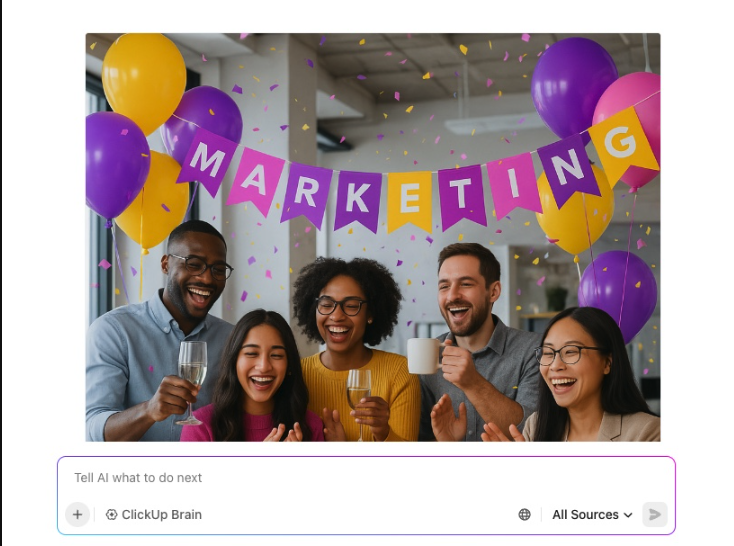This screenshot has width=734, height=546.
Task: Focus the 'Tell AI what to do next' field
Action: (x=366, y=478)
